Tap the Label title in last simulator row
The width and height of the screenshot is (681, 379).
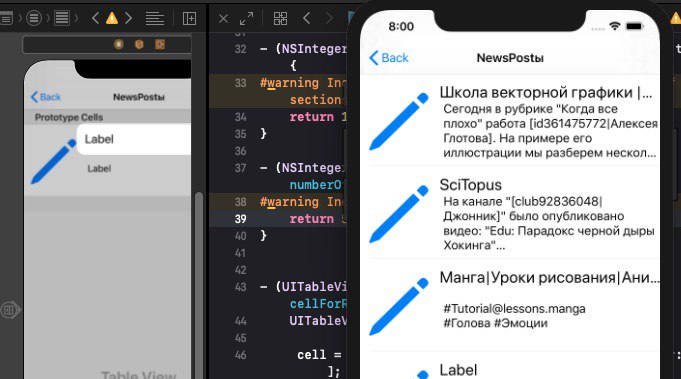(x=458, y=370)
